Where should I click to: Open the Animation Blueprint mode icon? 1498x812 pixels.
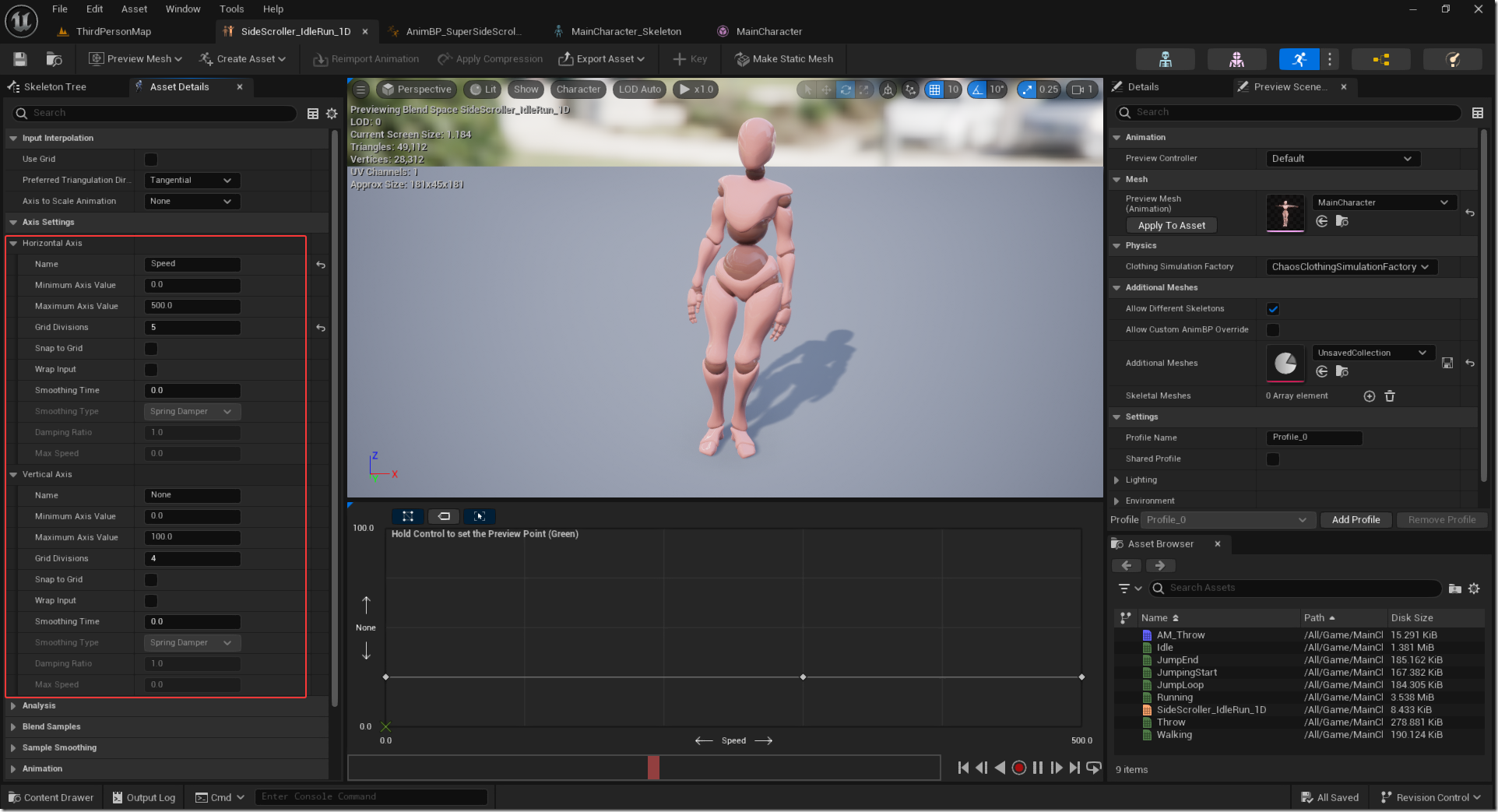pyautogui.click(x=1380, y=59)
